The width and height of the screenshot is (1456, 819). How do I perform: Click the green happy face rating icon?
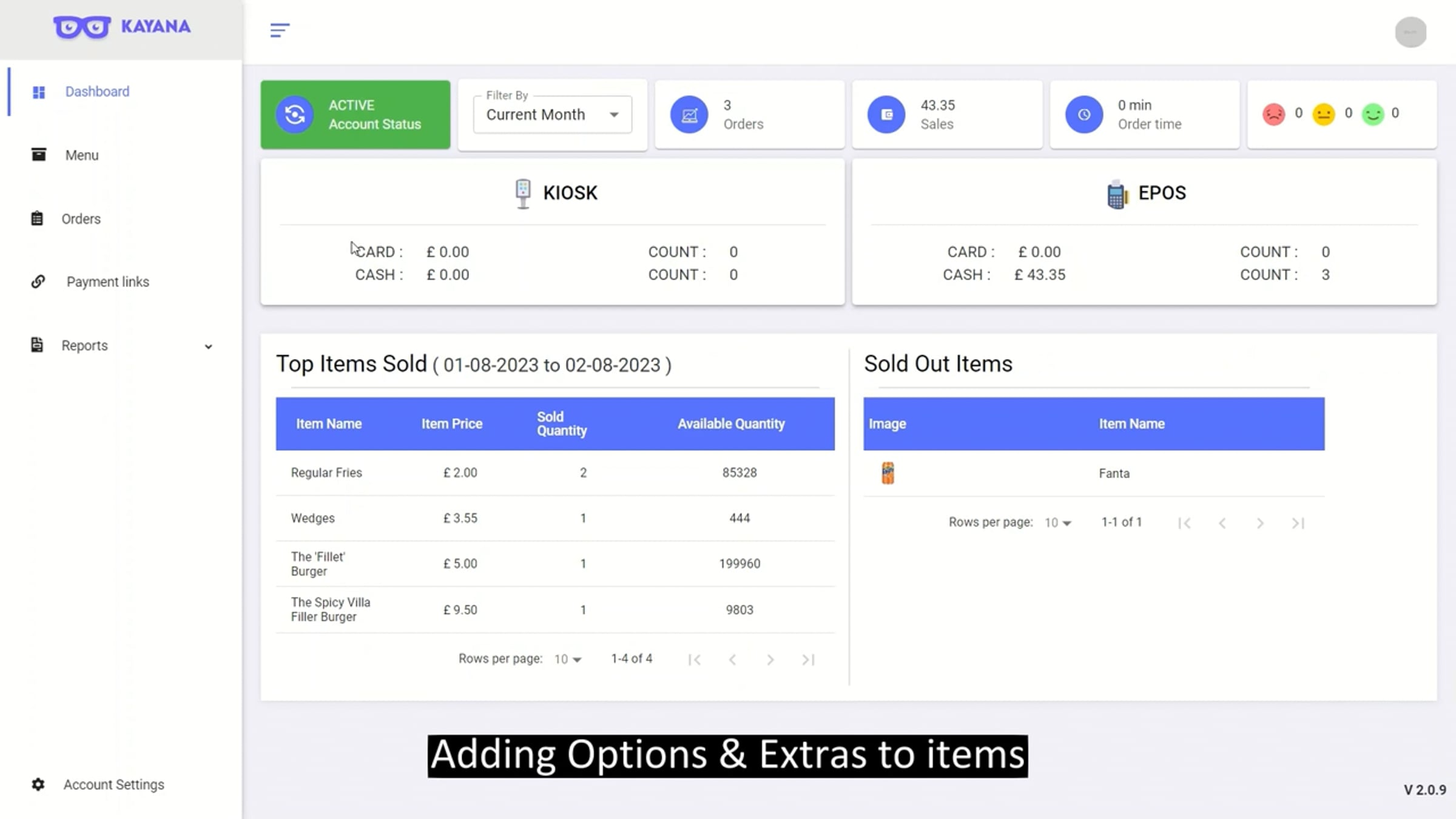pyautogui.click(x=1373, y=114)
